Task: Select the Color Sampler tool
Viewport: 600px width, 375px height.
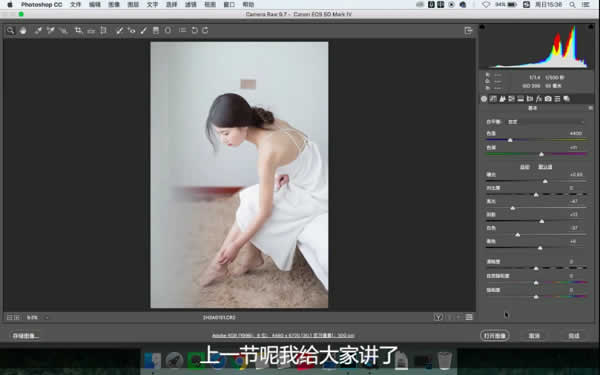Action: click(x=51, y=30)
